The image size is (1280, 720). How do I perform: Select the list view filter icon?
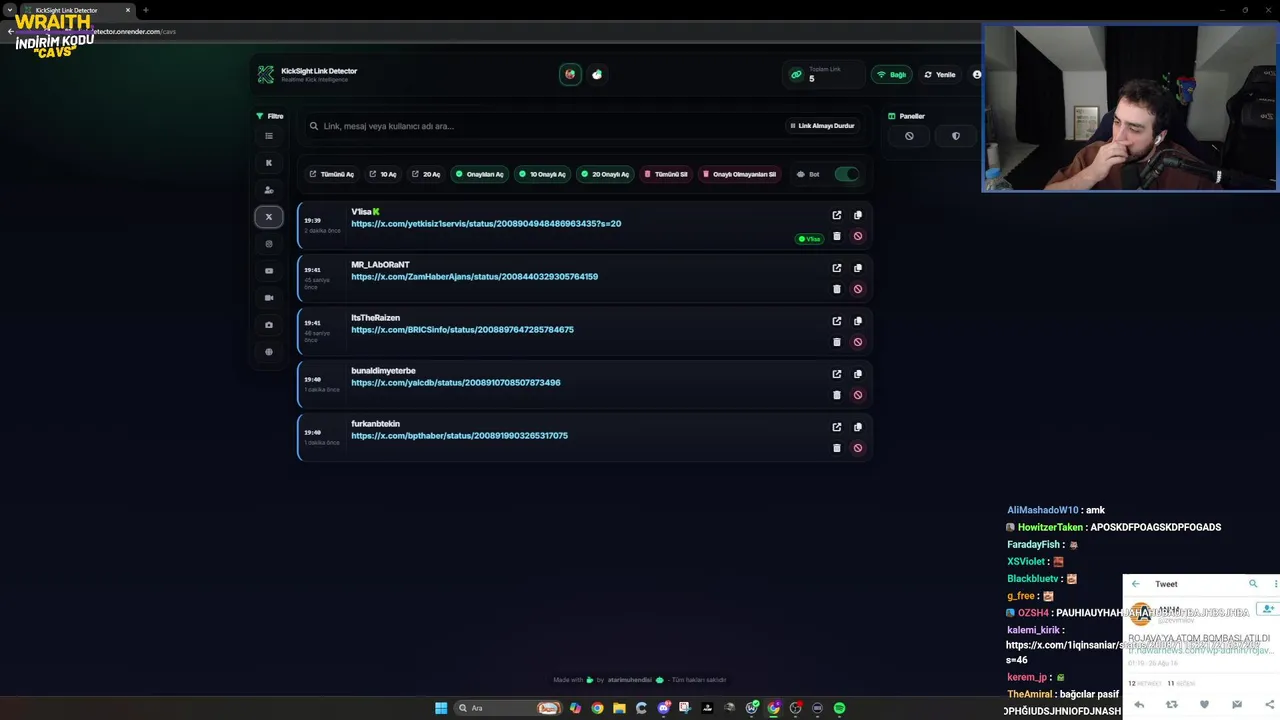268,136
